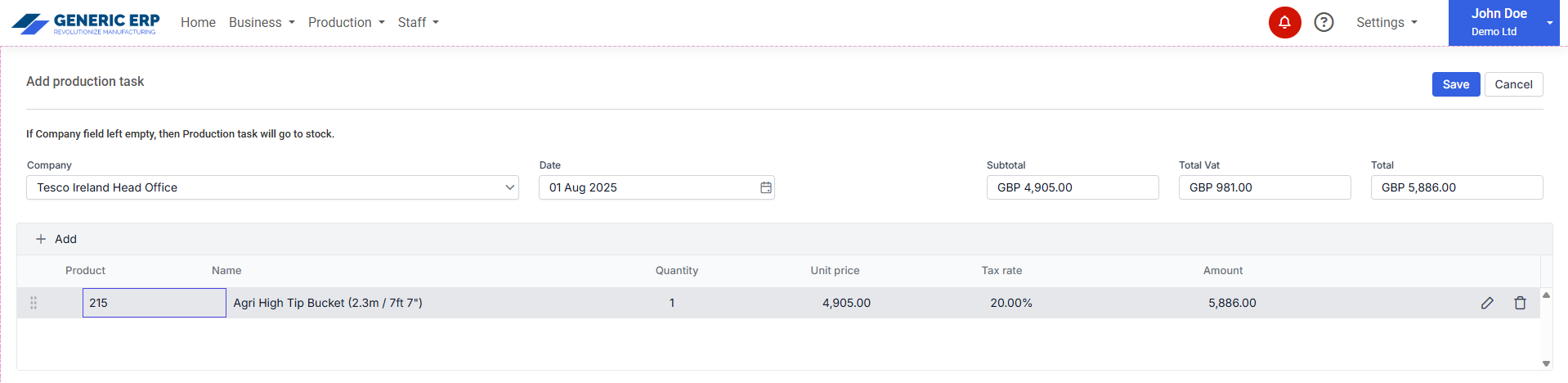This screenshot has height=383, width=1568.
Task: Click the pencil edit icon in product row
Action: tap(1487, 303)
